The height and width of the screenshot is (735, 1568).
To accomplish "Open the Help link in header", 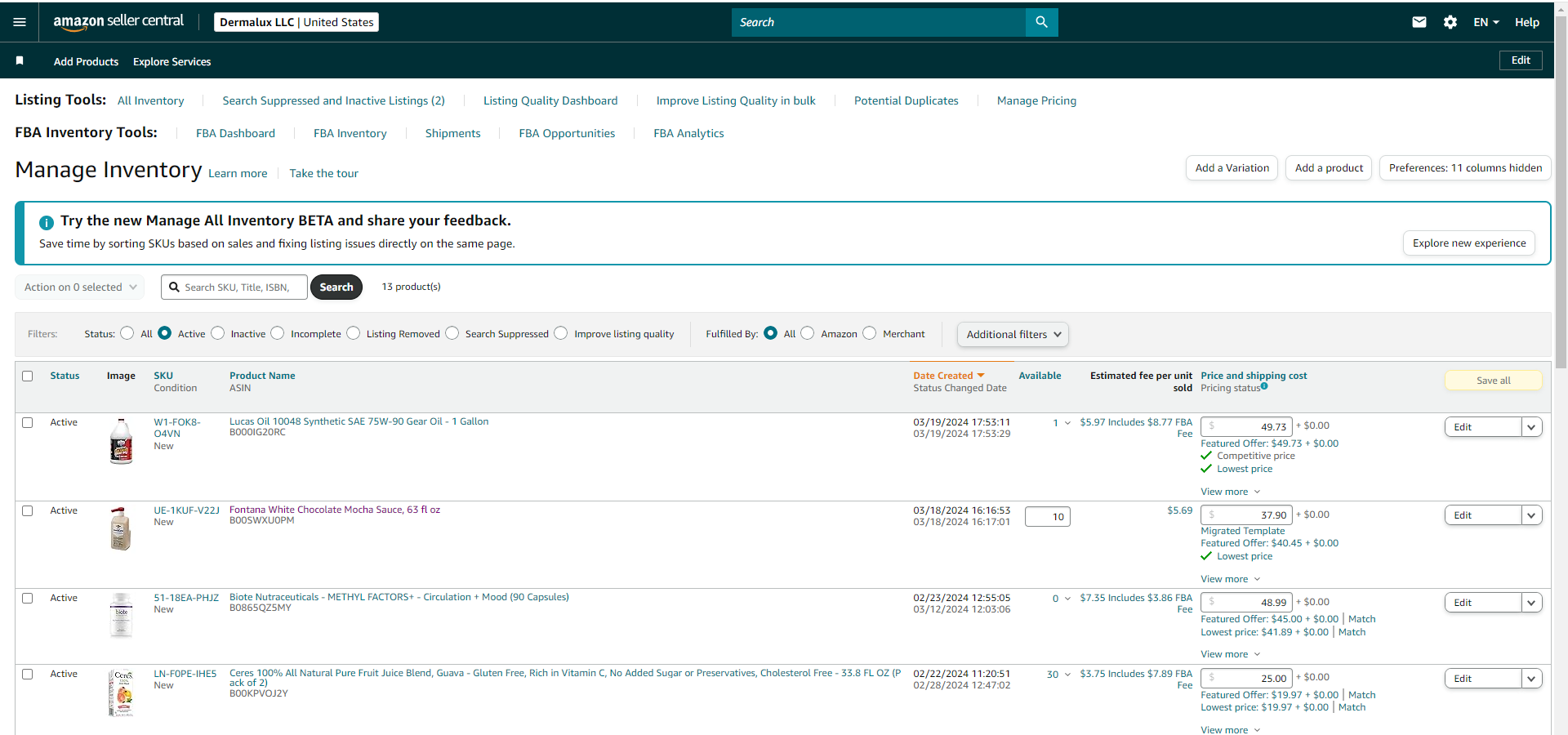I will (x=1527, y=22).
